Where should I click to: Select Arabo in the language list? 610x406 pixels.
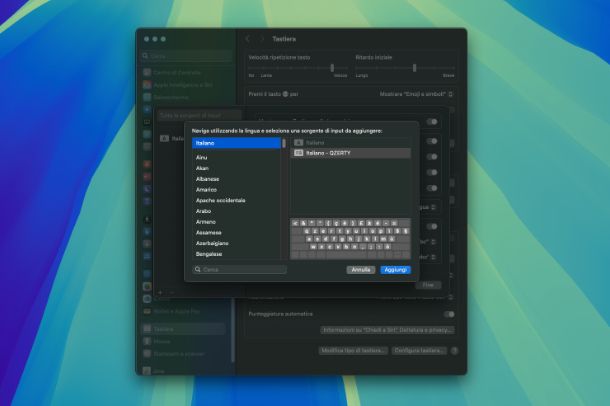point(206,211)
